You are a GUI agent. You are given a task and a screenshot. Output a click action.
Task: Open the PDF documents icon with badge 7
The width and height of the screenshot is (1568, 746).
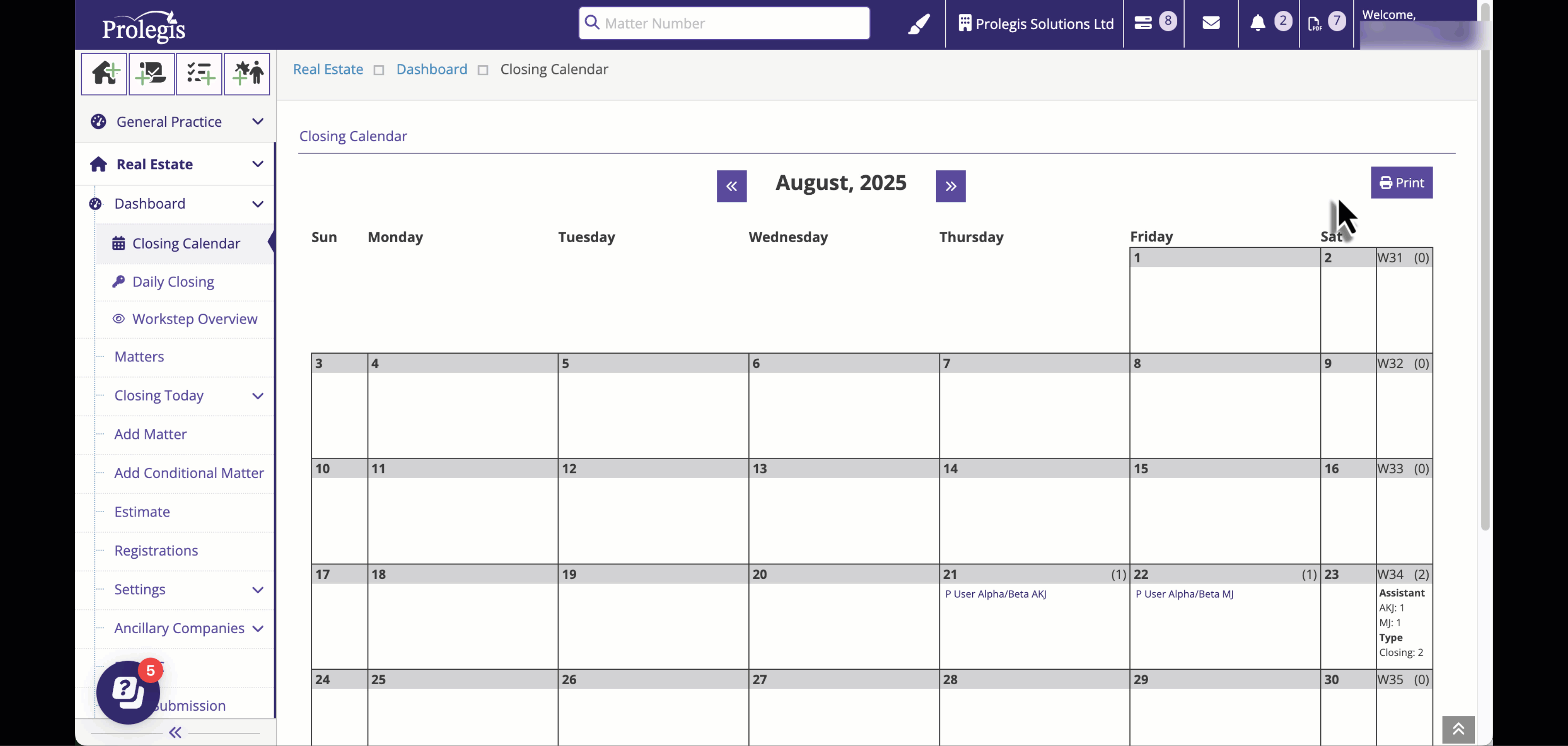pos(1315,24)
